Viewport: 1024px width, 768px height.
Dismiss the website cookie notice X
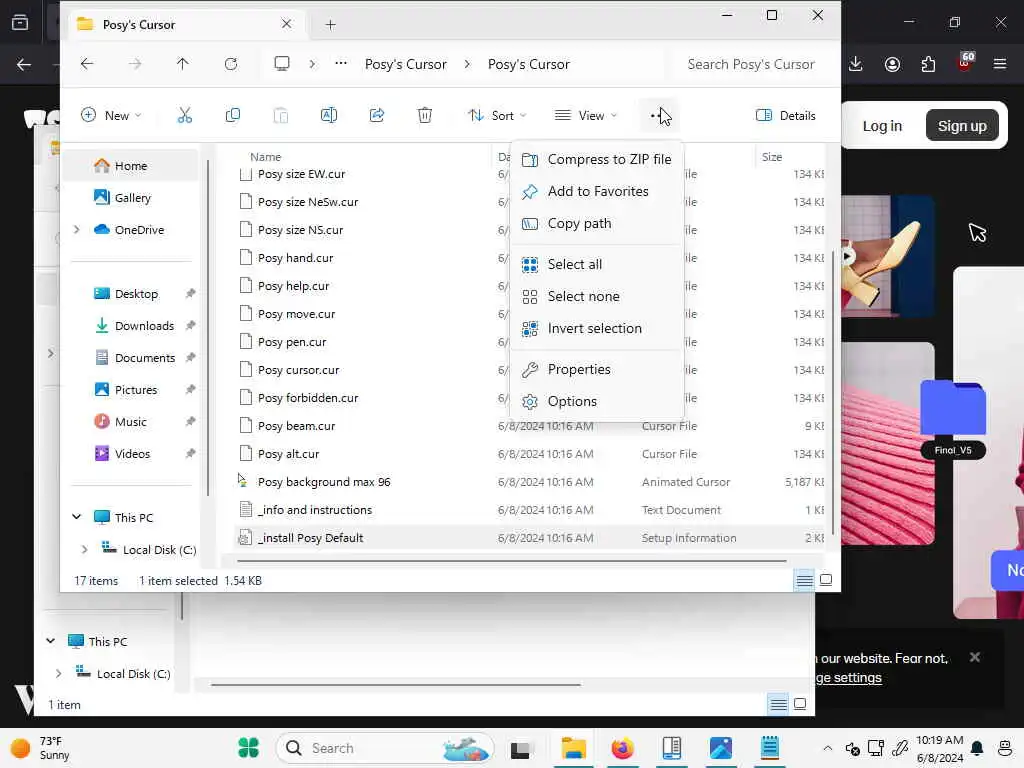tap(974, 657)
